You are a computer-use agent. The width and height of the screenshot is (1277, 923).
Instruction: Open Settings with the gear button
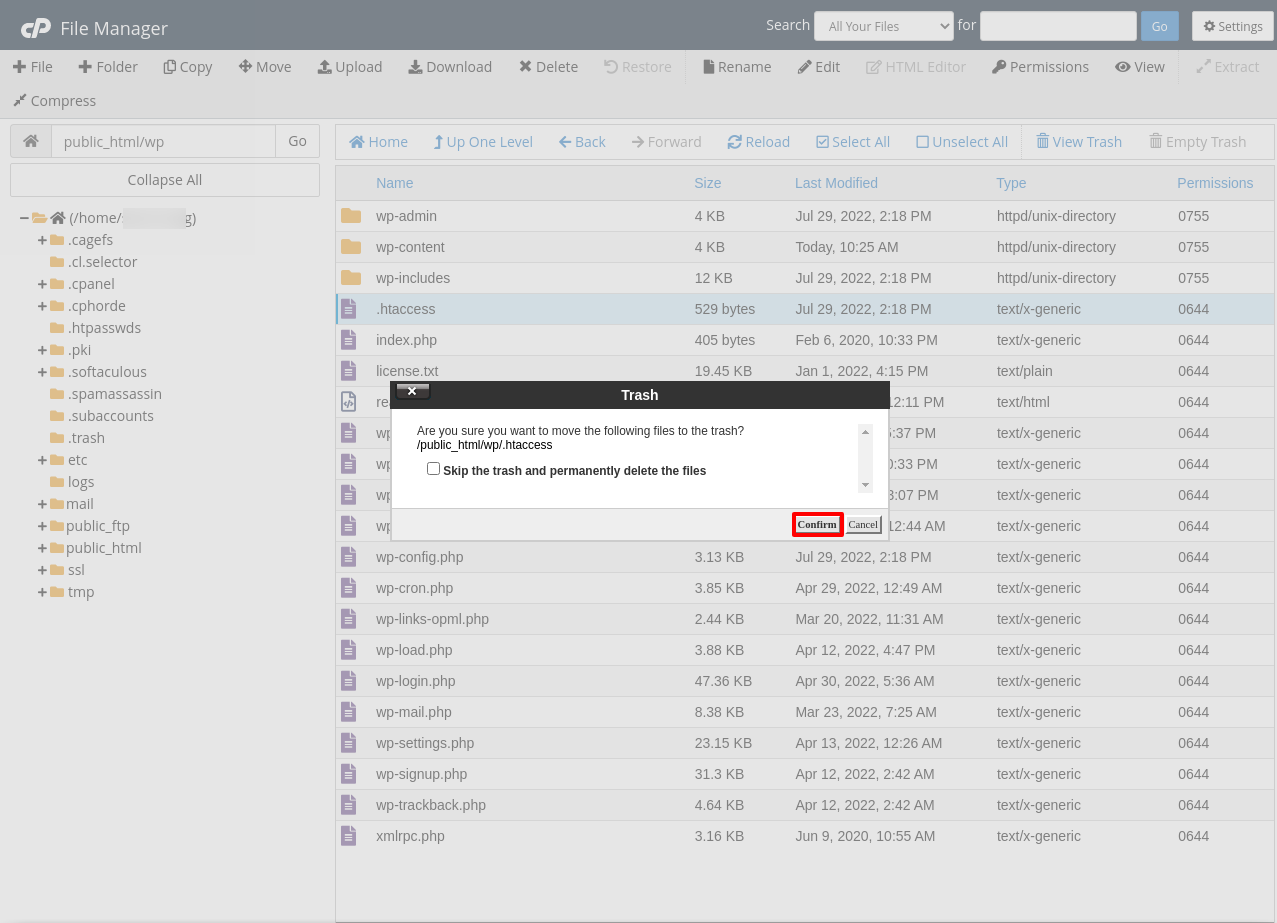pyautogui.click(x=1233, y=26)
